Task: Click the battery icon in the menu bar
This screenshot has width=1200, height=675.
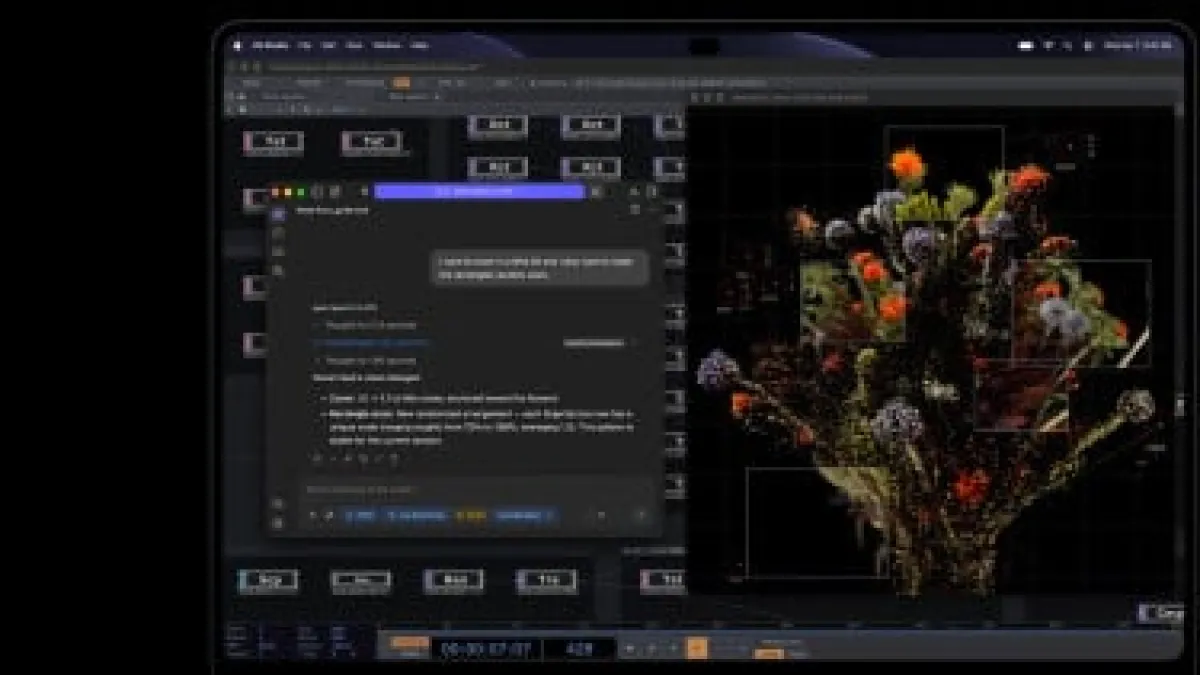Action: (x=1025, y=45)
